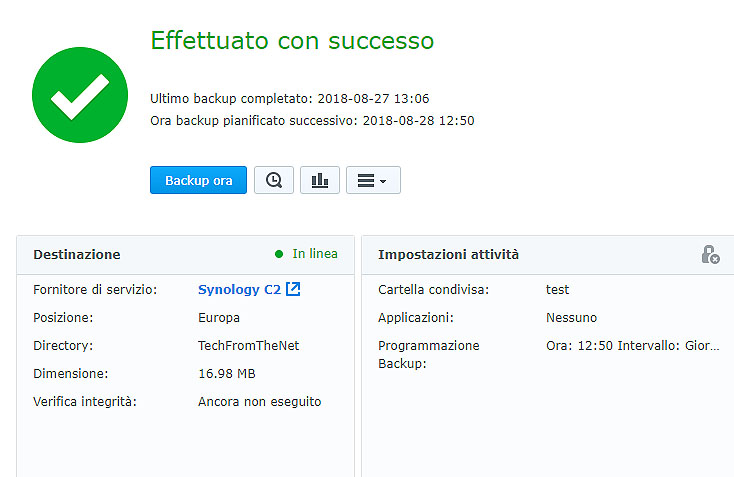Click the 16.98 MB size value
The image size is (734, 477).
(x=227, y=373)
